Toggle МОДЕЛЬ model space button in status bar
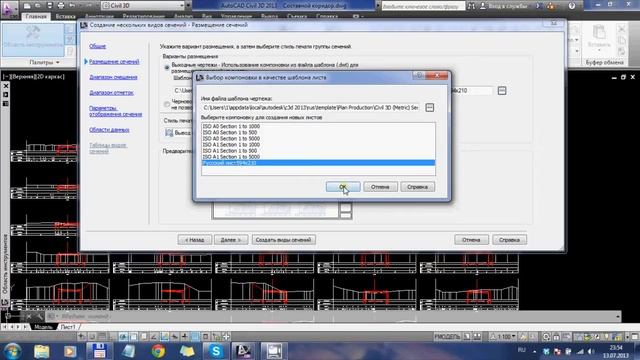Screen dimensions: 640x360 [447, 337]
